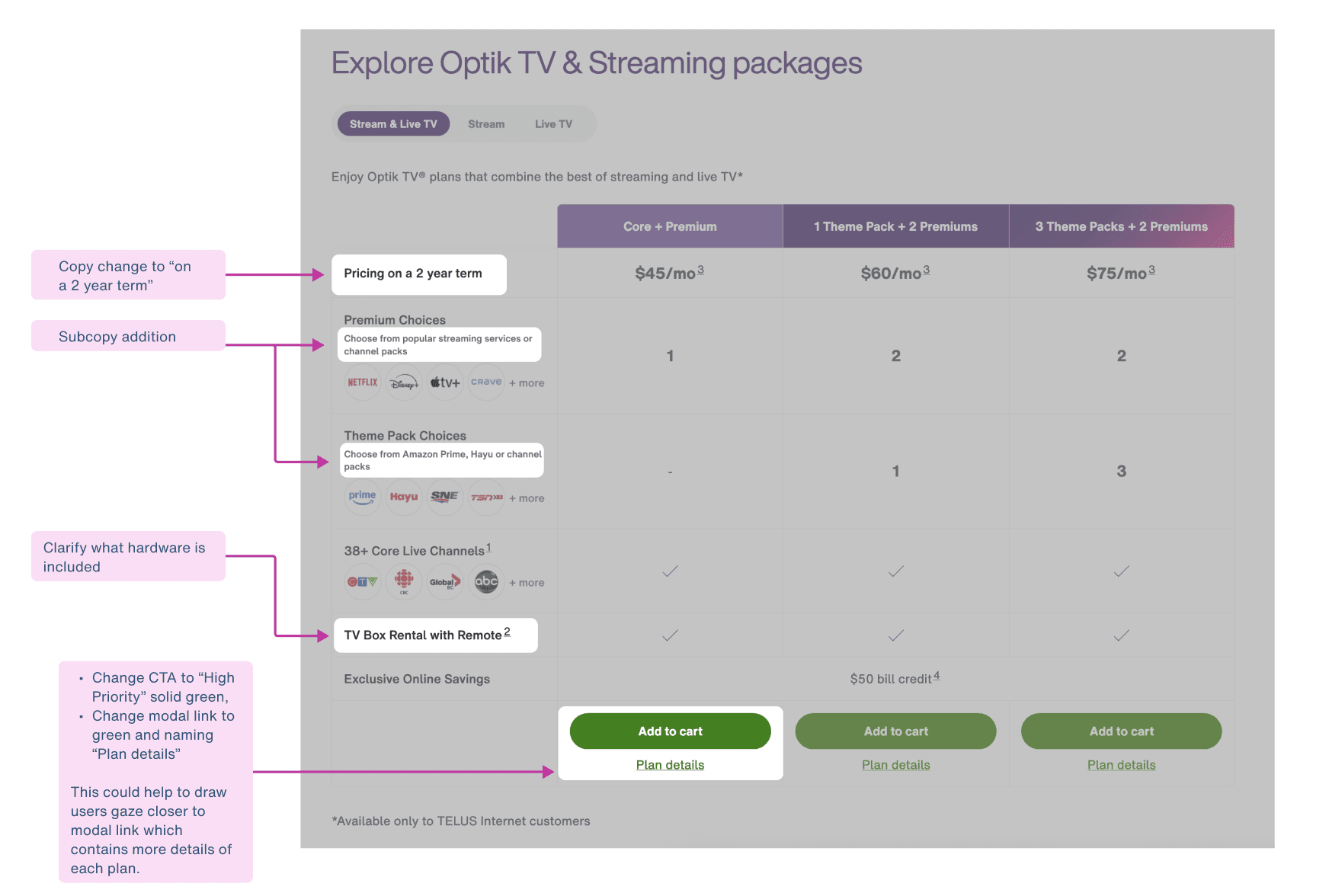This screenshot has height=896, width=1329.
Task: Click footnote 1 on Core Live Channels
Action: point(488,548)
